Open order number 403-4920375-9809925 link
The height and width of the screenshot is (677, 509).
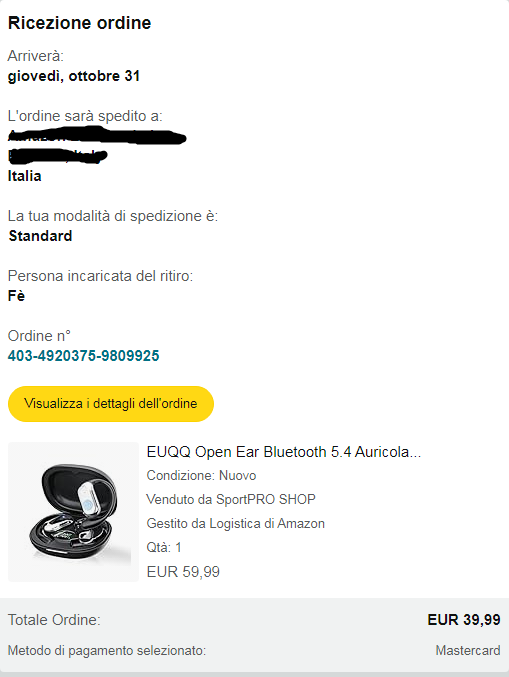click(x=83, y=356)
